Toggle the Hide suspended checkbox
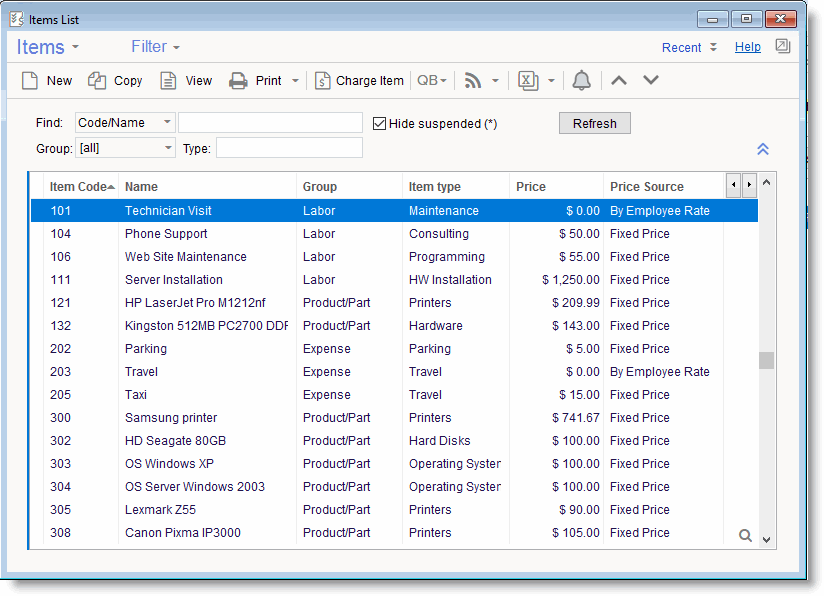Screen dimensions: 824x596 point(379,124)
